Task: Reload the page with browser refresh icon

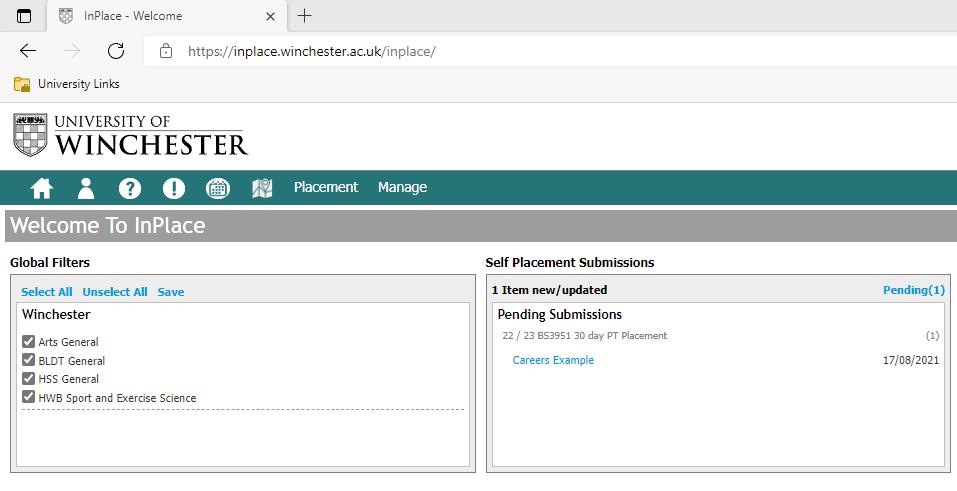Action: pos(116,51)
